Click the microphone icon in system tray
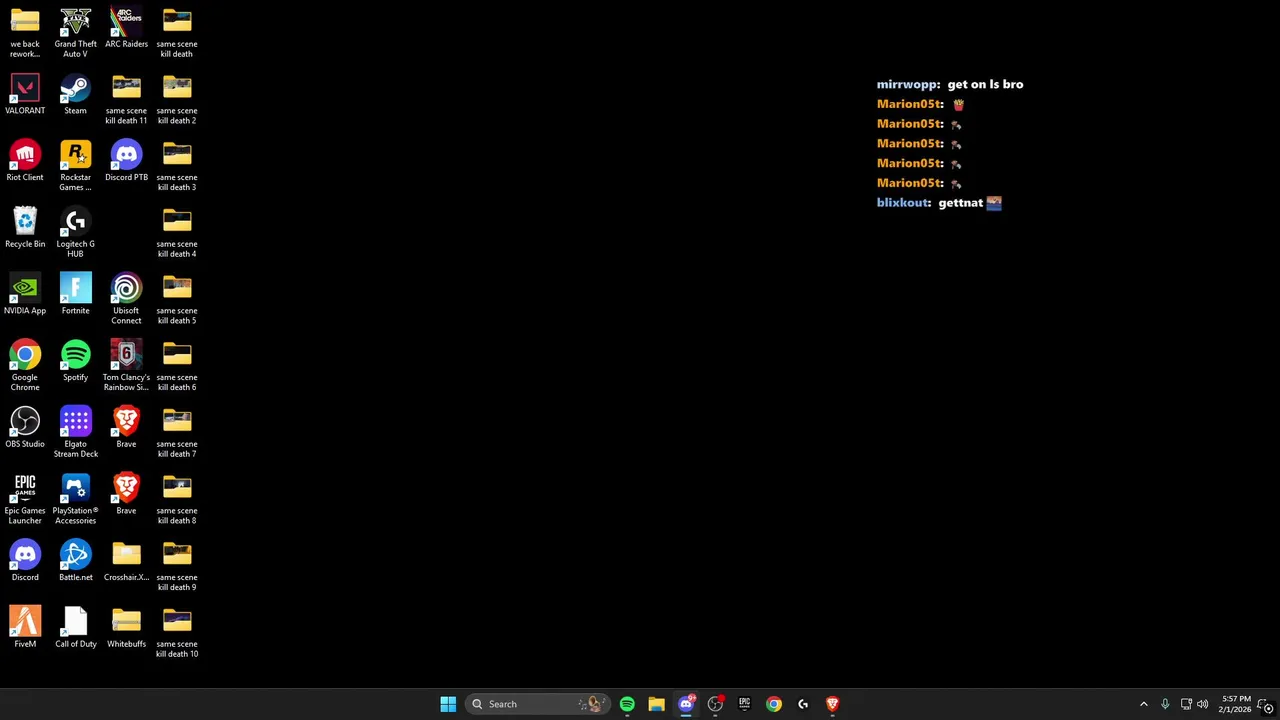The image size is (1280, 720). pyautogui.click(x=1165, y=704)
